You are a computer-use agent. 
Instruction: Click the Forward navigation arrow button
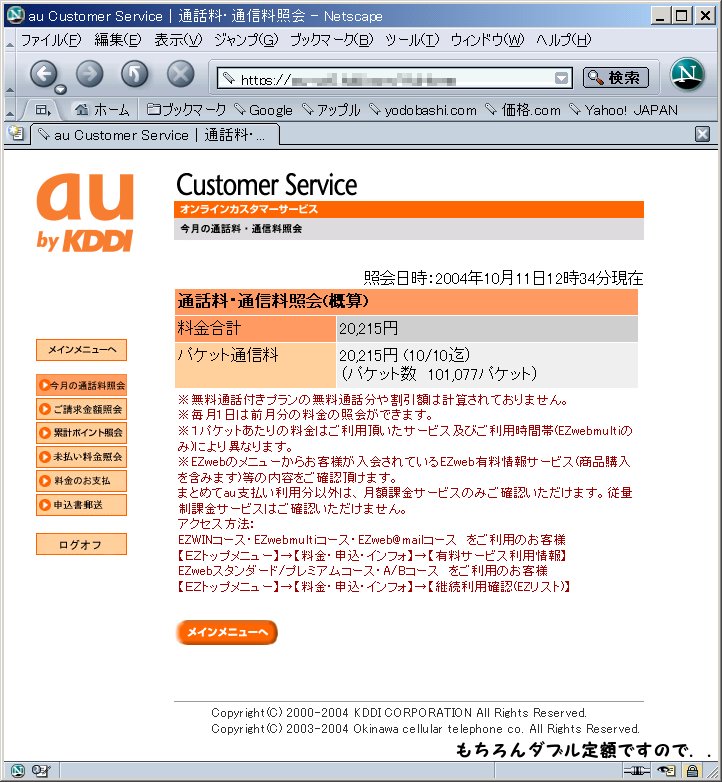90,74
